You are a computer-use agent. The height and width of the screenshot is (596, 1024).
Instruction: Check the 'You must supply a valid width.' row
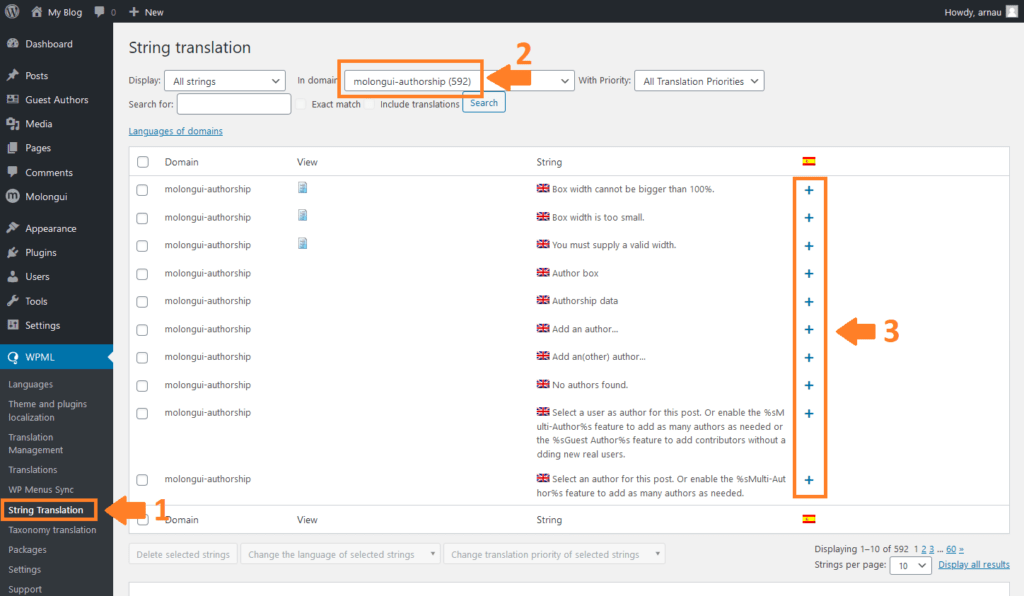coord(142,246)
